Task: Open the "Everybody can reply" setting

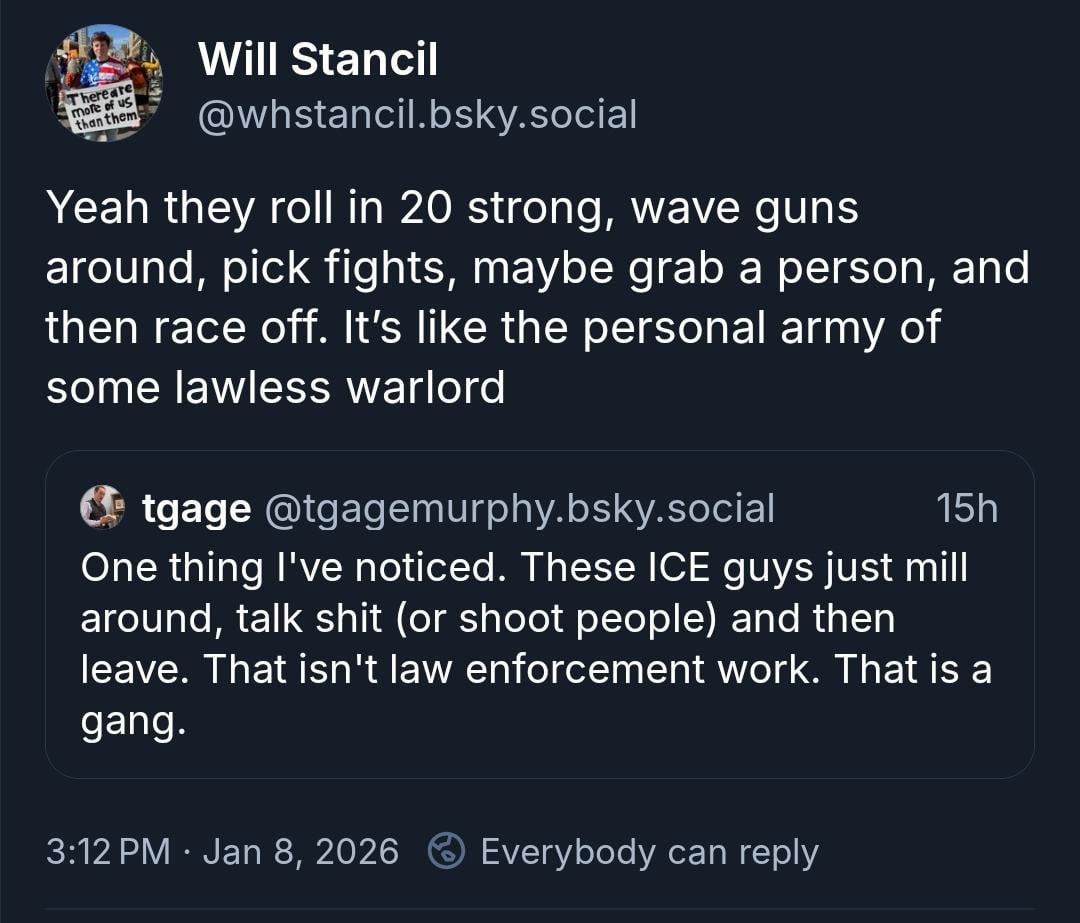Action: [x=649, y=852]
